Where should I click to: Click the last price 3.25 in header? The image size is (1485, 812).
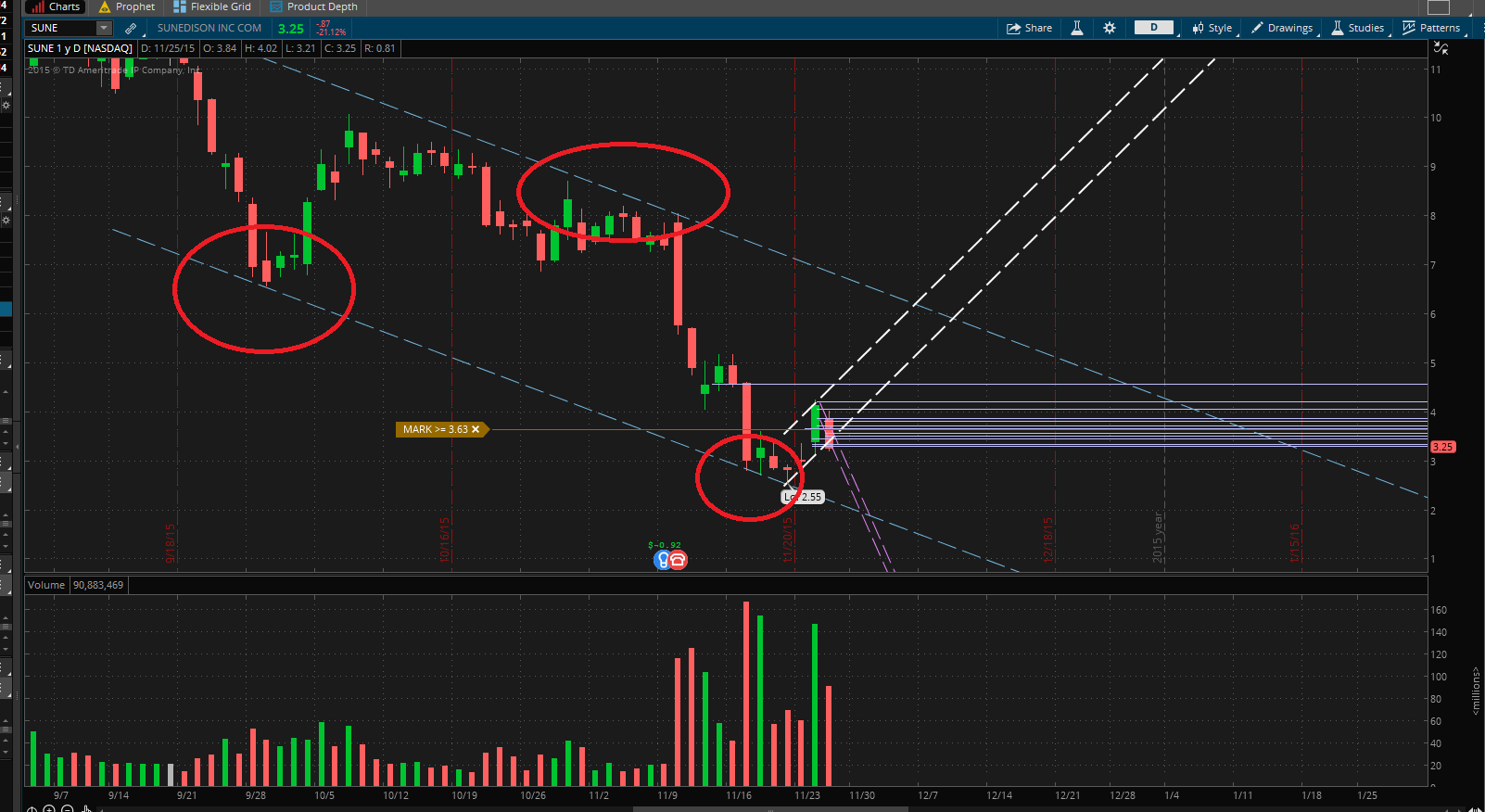[291, 29]
